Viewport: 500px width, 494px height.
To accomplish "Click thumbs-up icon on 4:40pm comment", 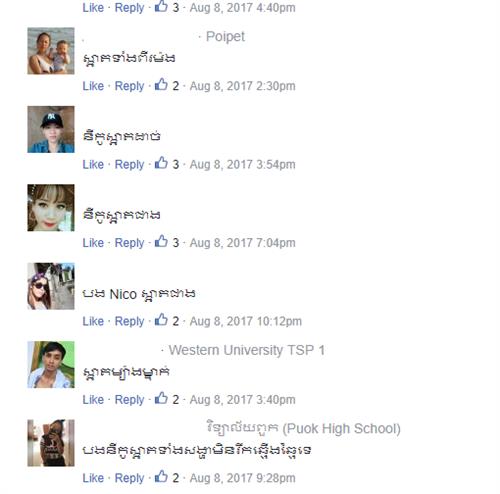I will click(x=161, y=6).
